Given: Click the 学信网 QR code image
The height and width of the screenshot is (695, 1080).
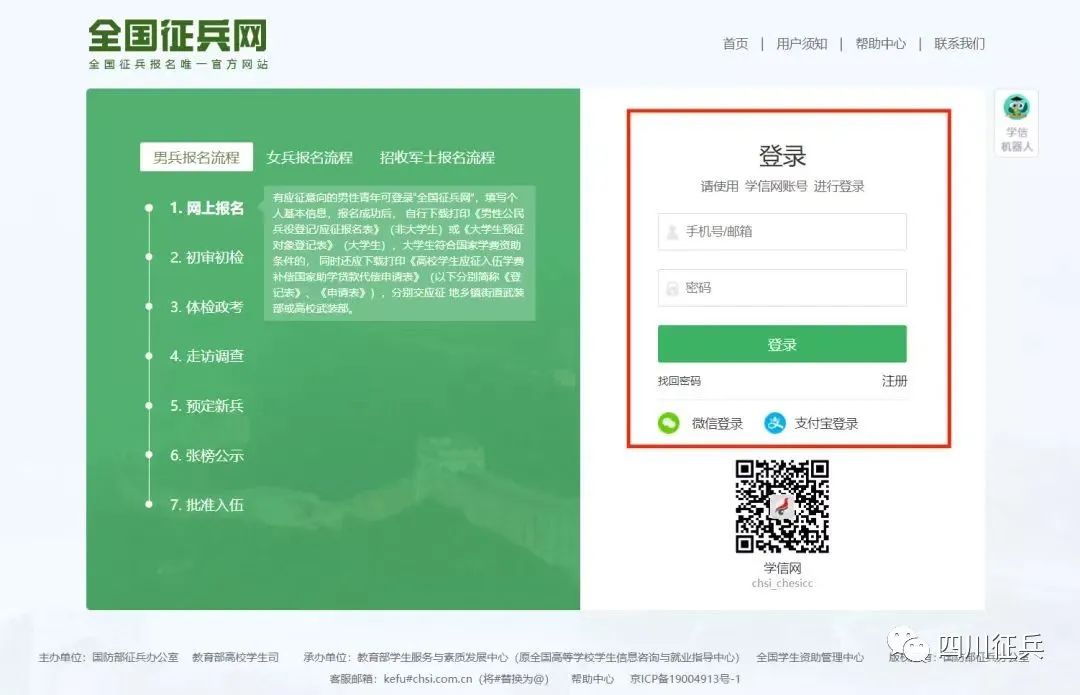Looking at the screenshot, I should coord(782,506).
